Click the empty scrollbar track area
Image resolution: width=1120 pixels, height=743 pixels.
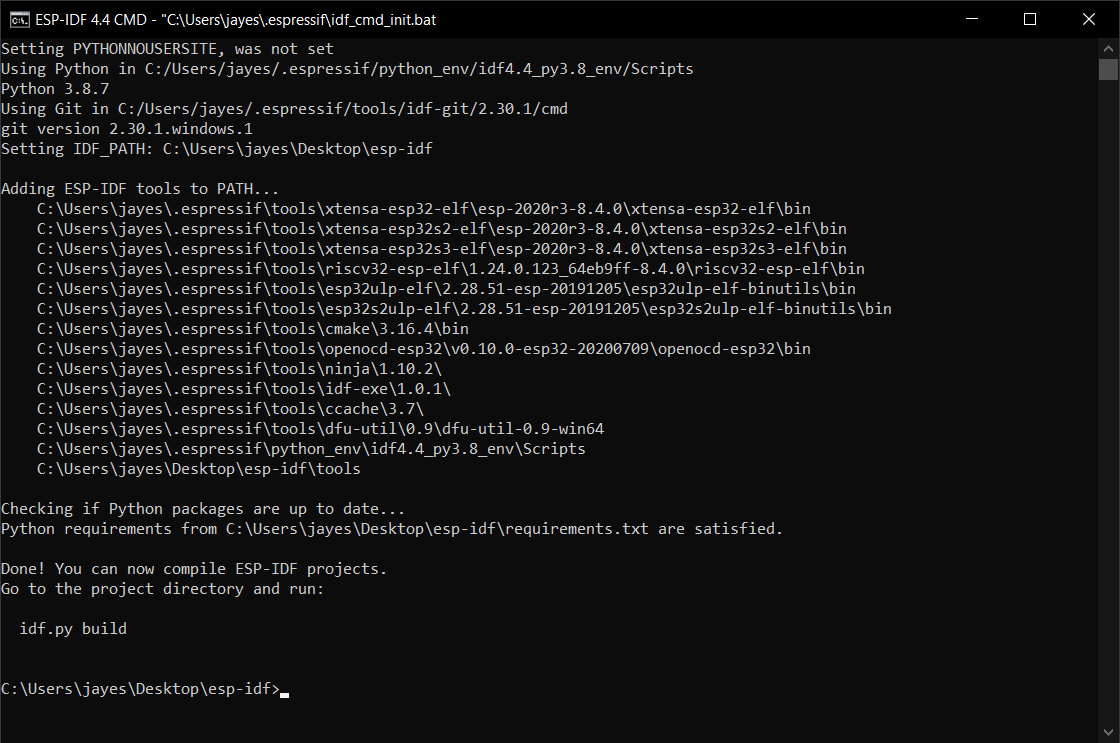tap(1110, 400)
